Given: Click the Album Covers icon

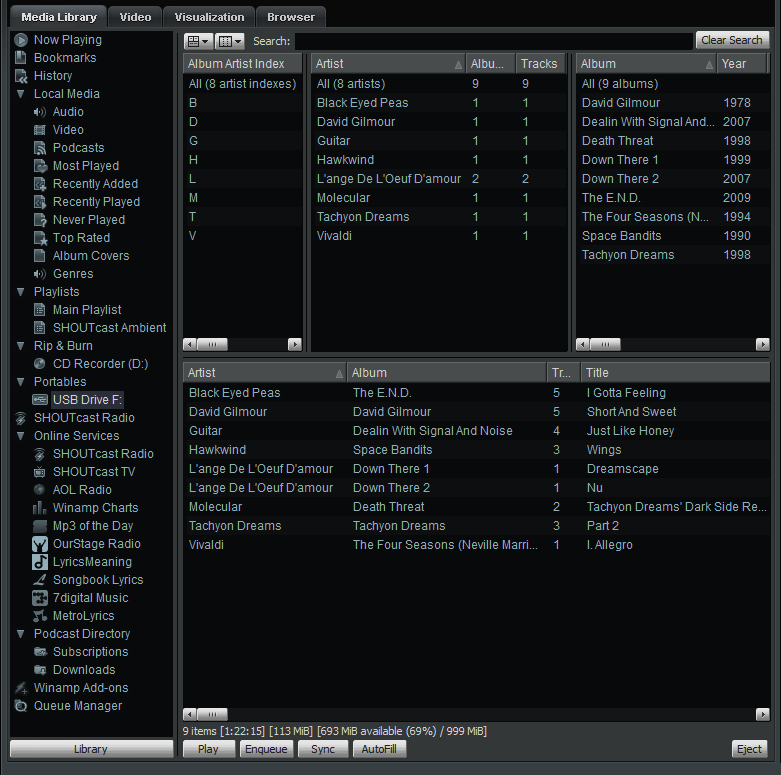Looking at the screenshot, I should (39, 256).
